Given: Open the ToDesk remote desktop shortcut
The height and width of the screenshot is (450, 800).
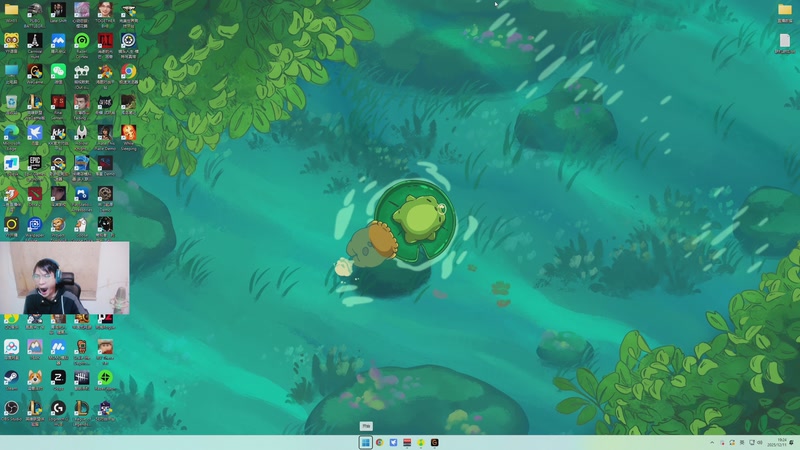Looking at the screenshot, I should coord(11,163).
